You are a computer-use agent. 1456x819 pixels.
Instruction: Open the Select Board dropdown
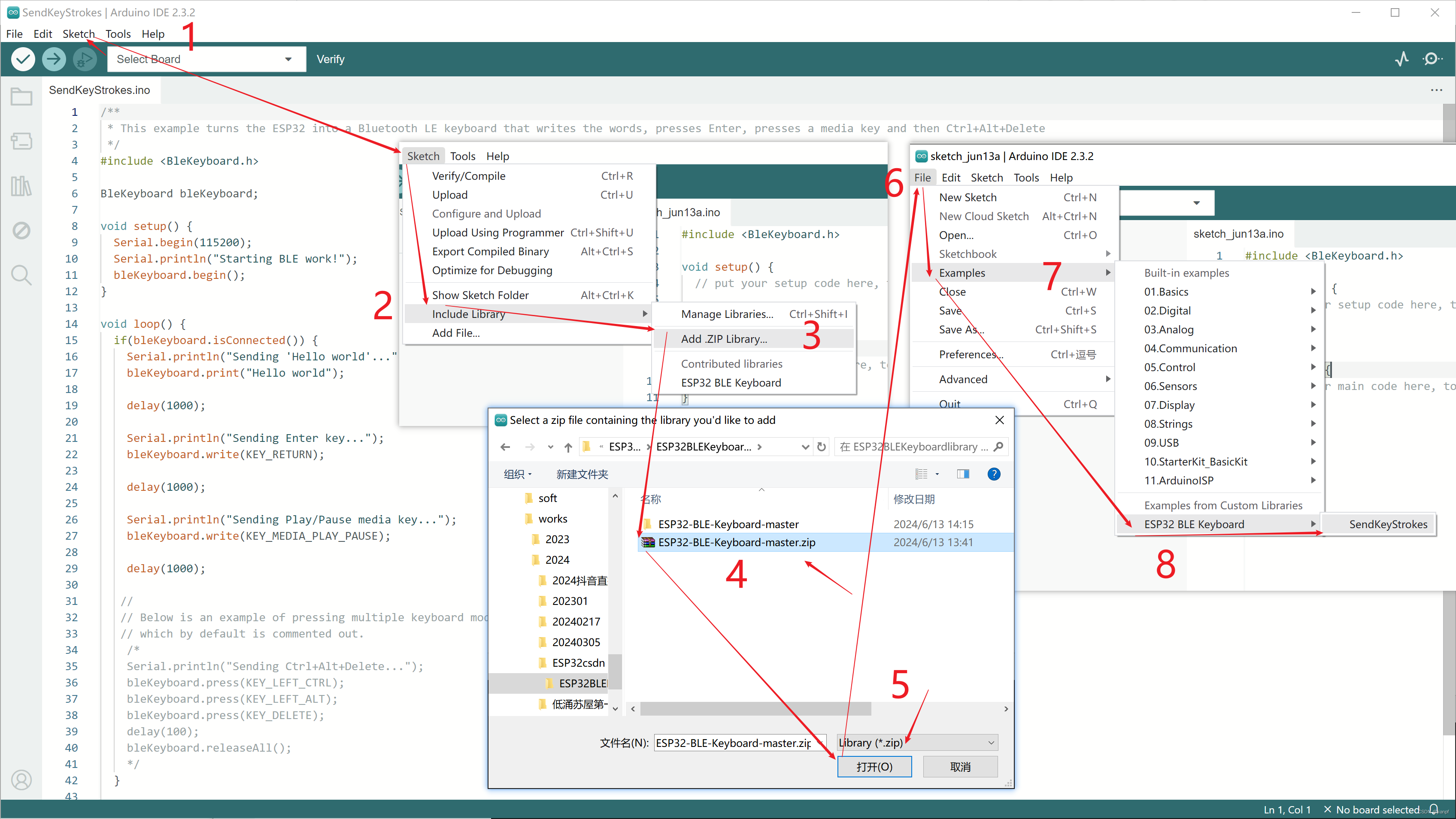point(206,59)
